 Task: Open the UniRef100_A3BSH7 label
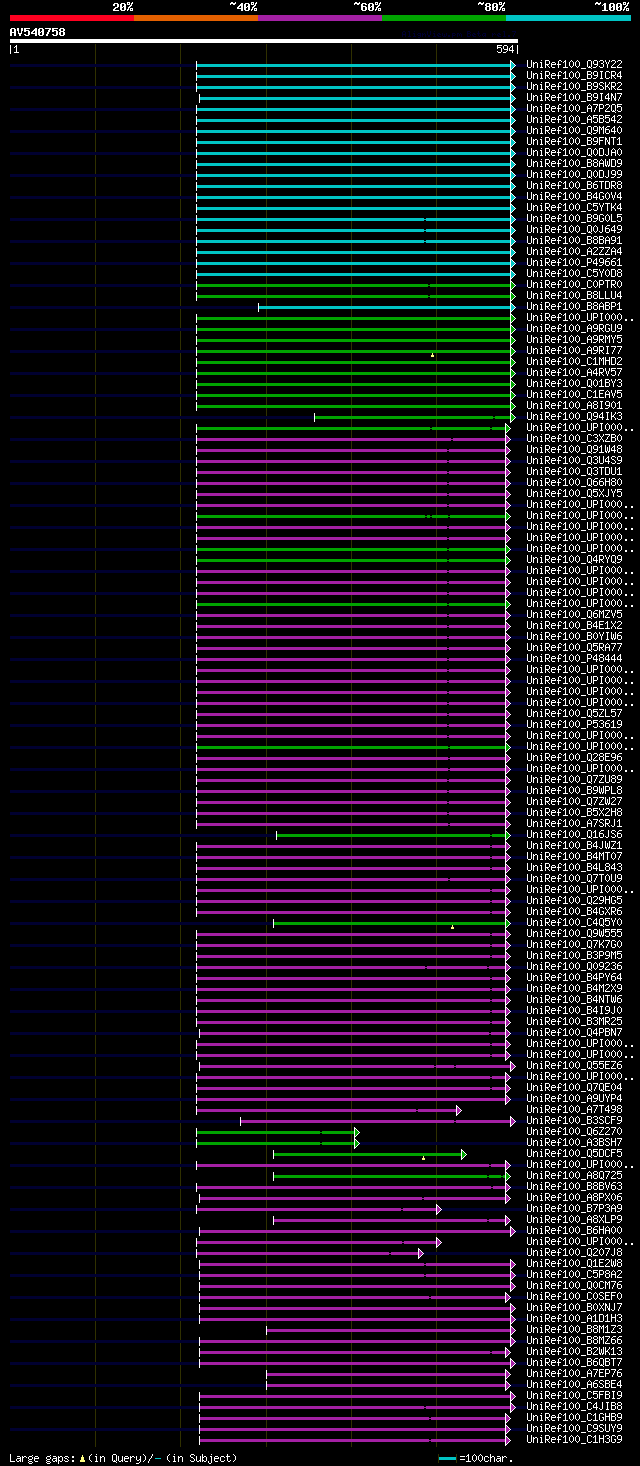(x=574, y=1143)
